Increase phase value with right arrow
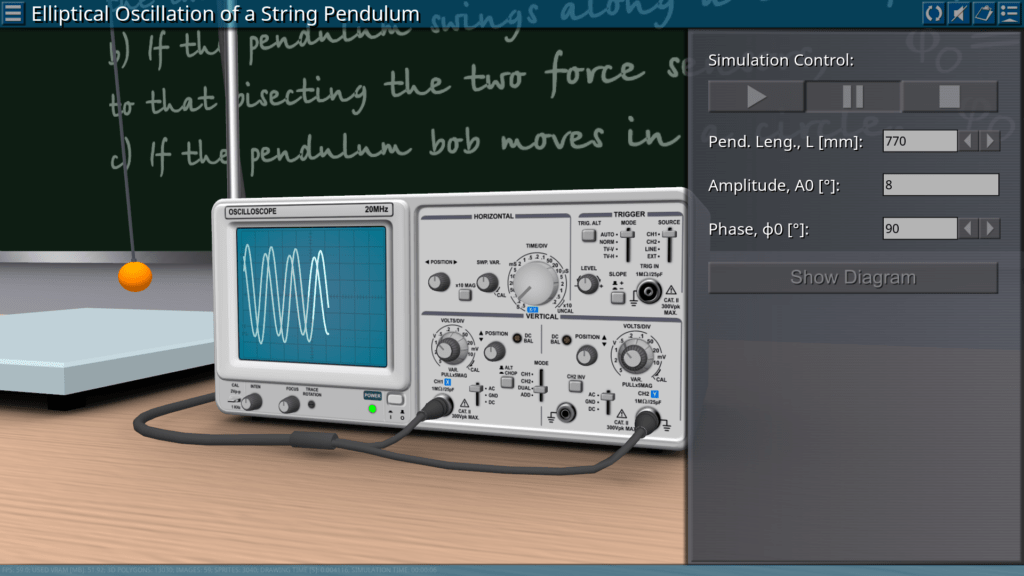1024x576 pixels. 989,229
